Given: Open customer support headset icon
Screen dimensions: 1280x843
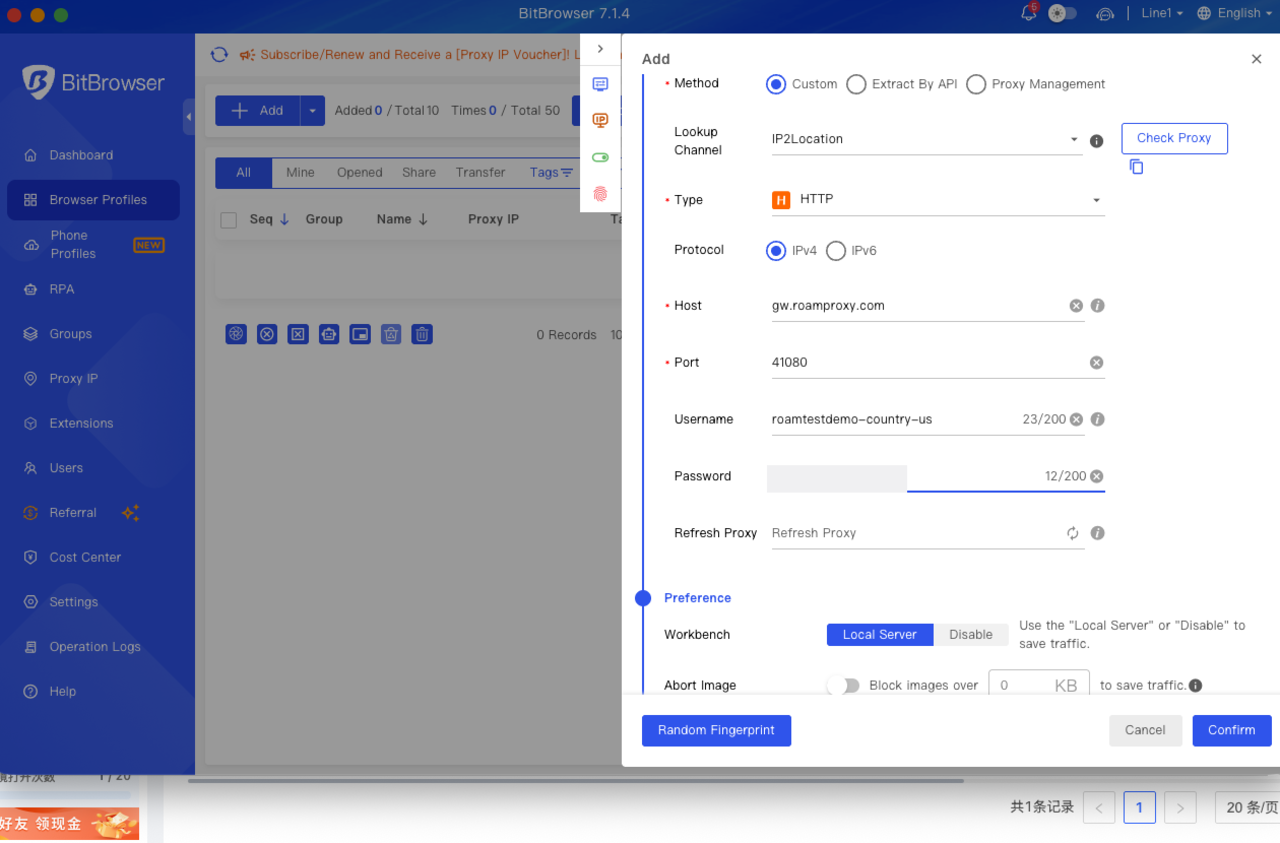Looking at the screenshot, I should pos(1105,14).
